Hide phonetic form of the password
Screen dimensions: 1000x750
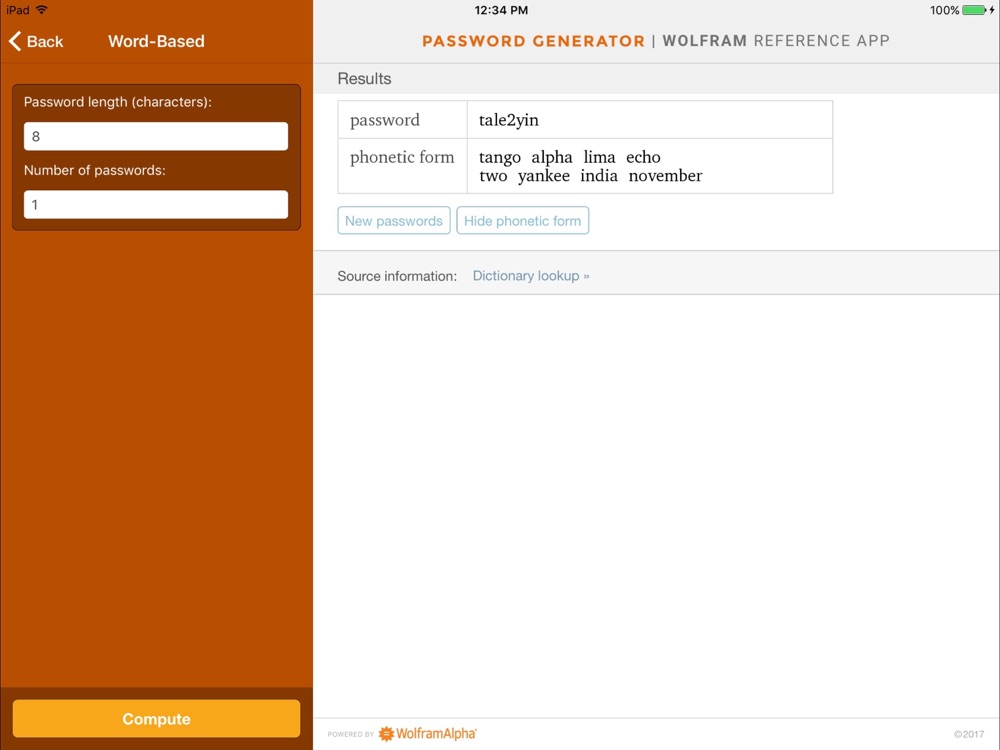[x=522, y=221]
